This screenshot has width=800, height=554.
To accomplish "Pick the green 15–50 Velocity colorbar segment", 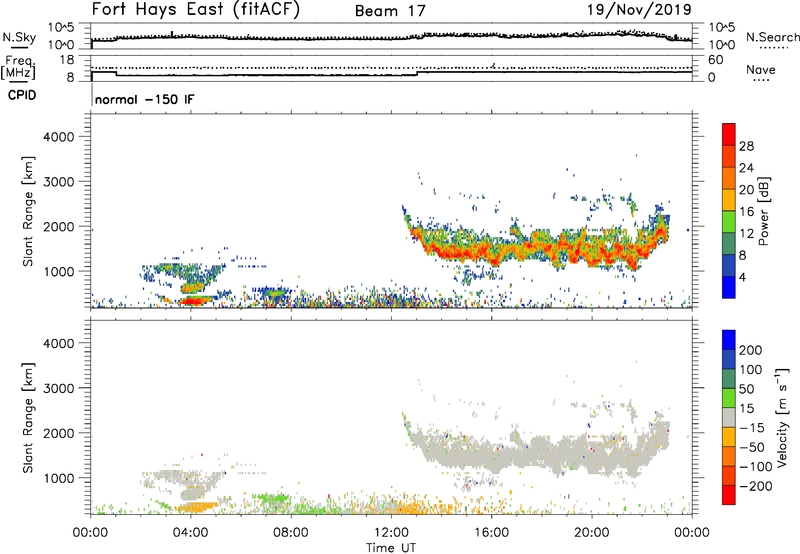I will click(729, 398).
